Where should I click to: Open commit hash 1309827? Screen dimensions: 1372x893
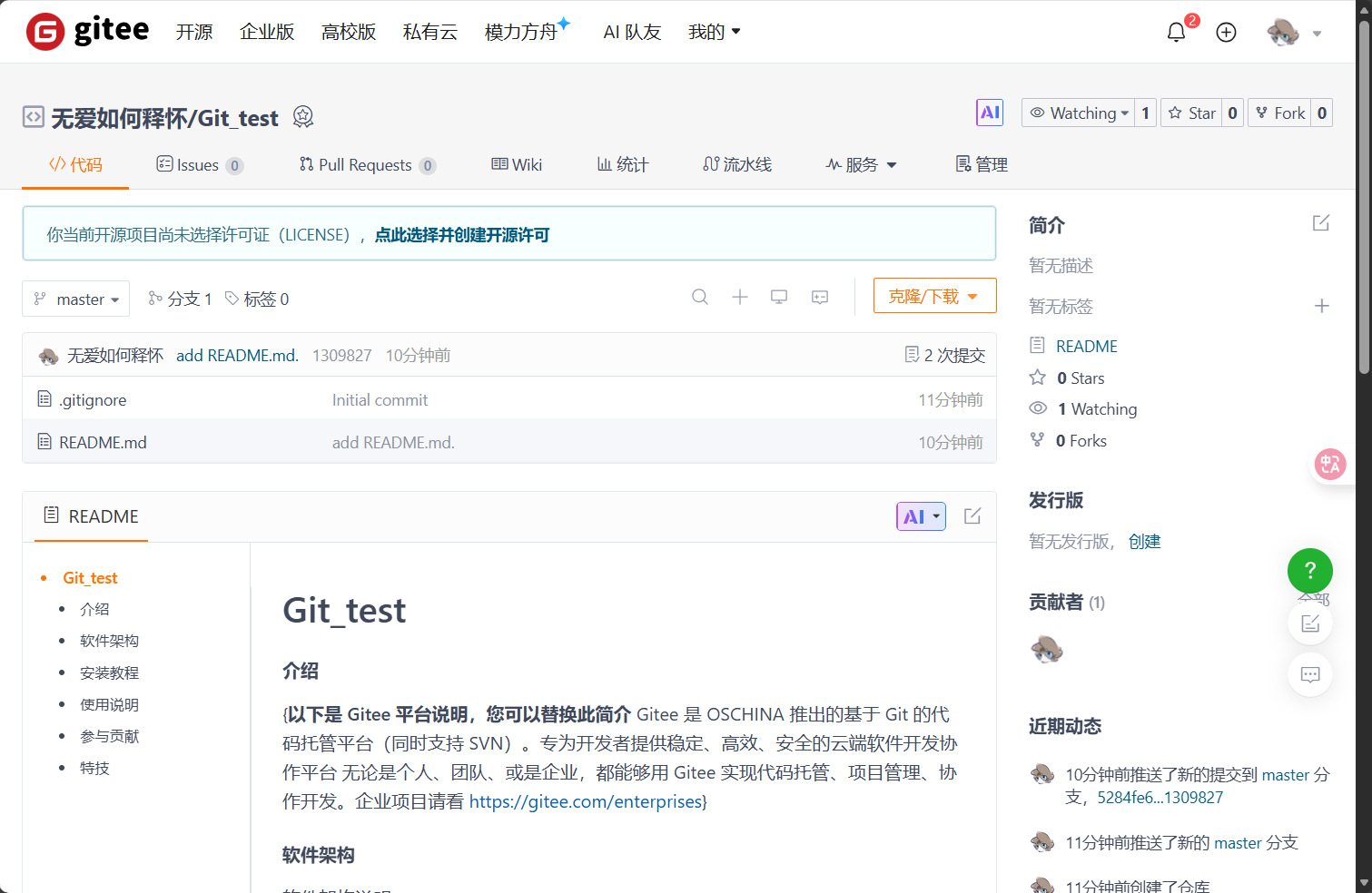pyautogui.click(x=341, y=355)
